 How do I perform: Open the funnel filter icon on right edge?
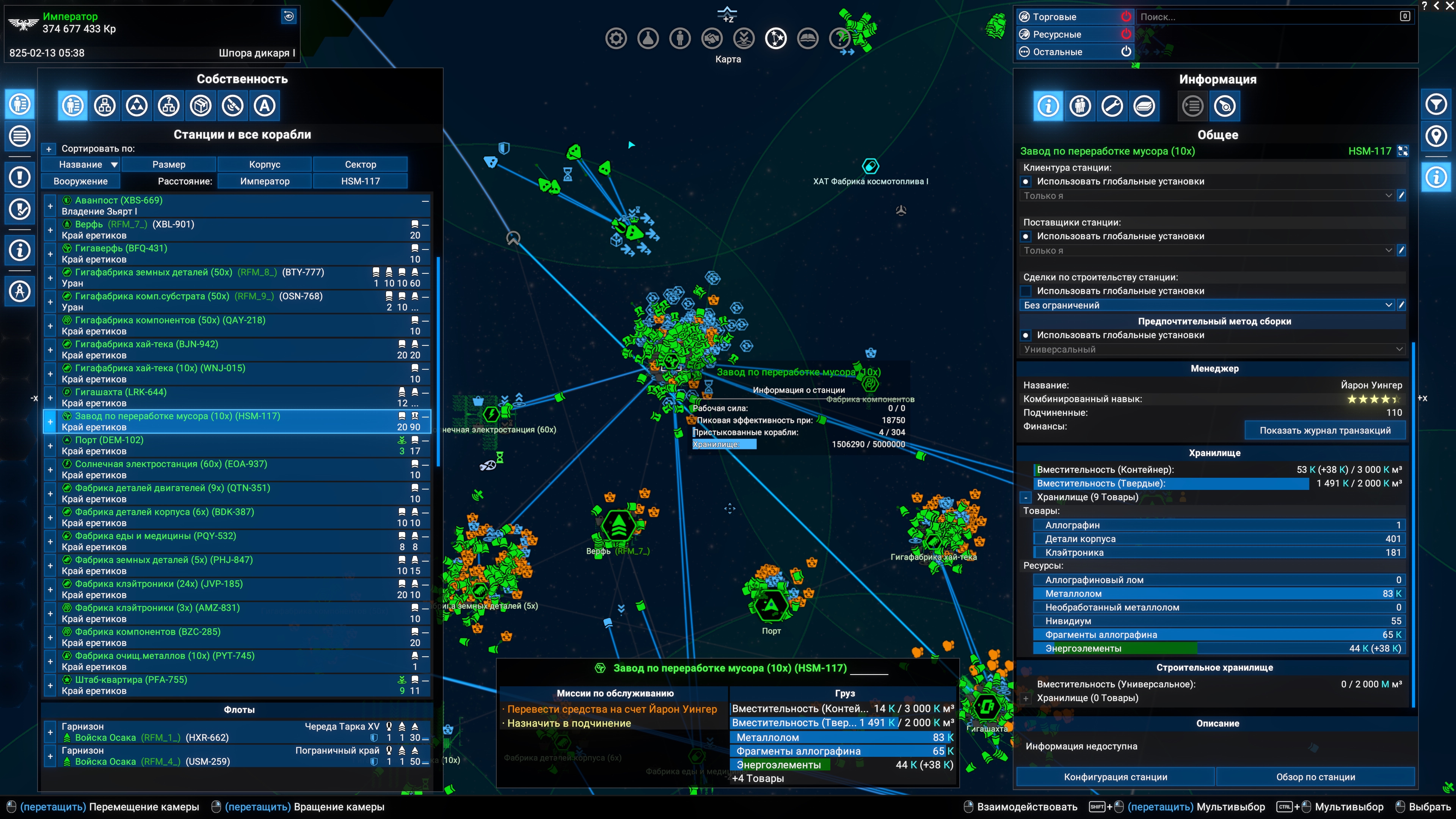(x=1436, y=105)
